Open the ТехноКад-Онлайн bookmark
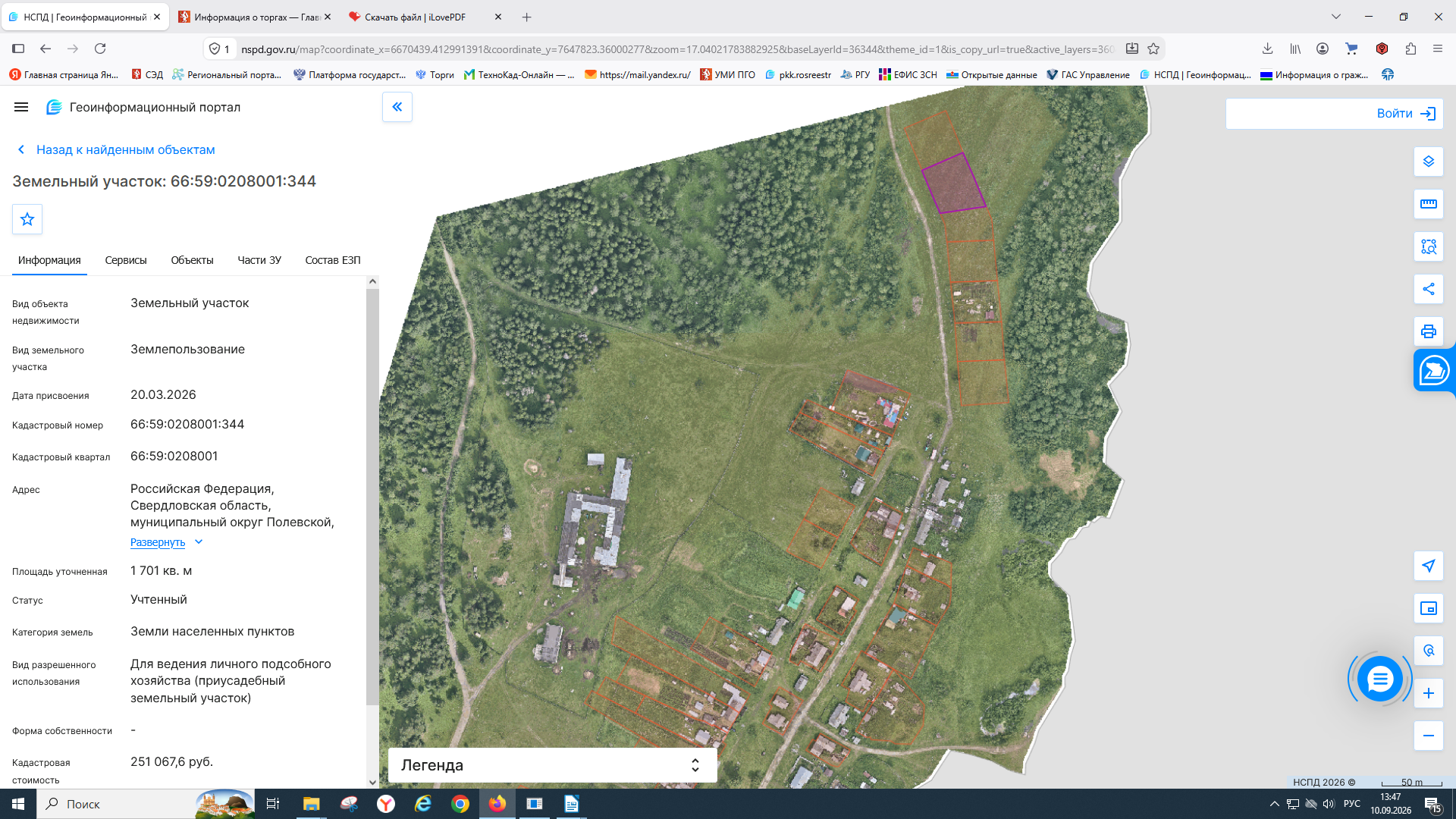The image size is (1456, 819). click(519, 74)
